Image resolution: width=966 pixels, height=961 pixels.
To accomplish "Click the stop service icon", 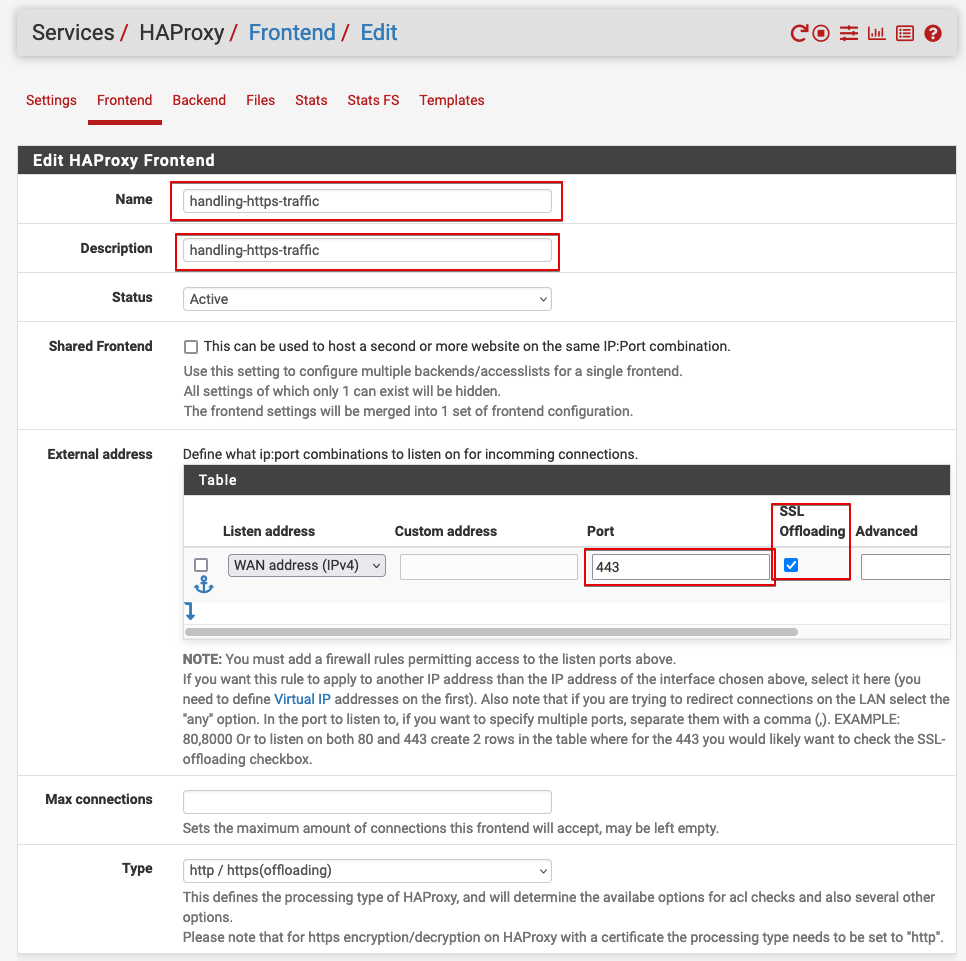I will coord(821,33).
